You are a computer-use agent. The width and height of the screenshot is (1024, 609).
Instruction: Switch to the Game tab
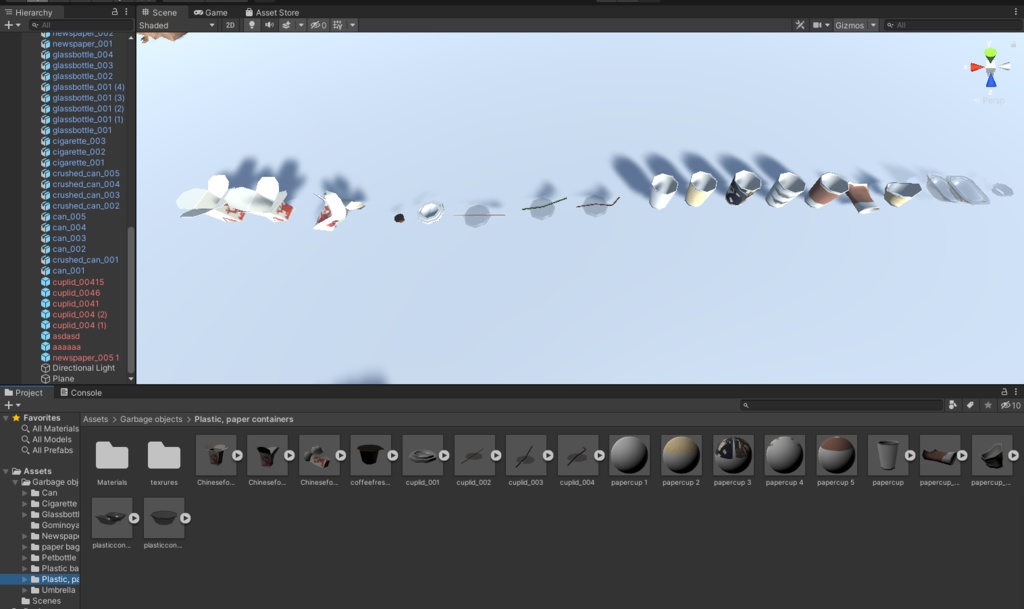[x=210, y=12]
